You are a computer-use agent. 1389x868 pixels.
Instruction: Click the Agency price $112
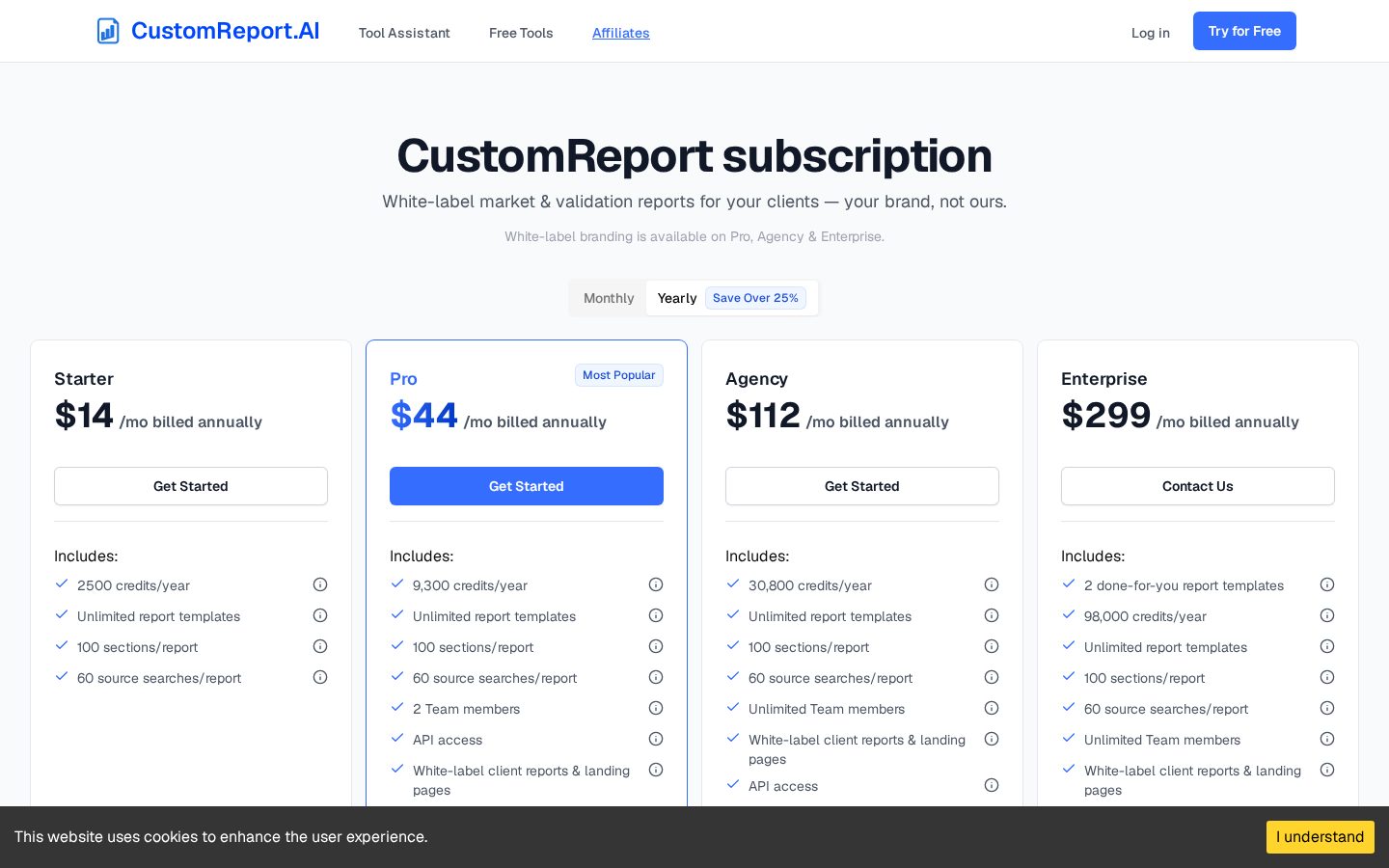(763, 416)
